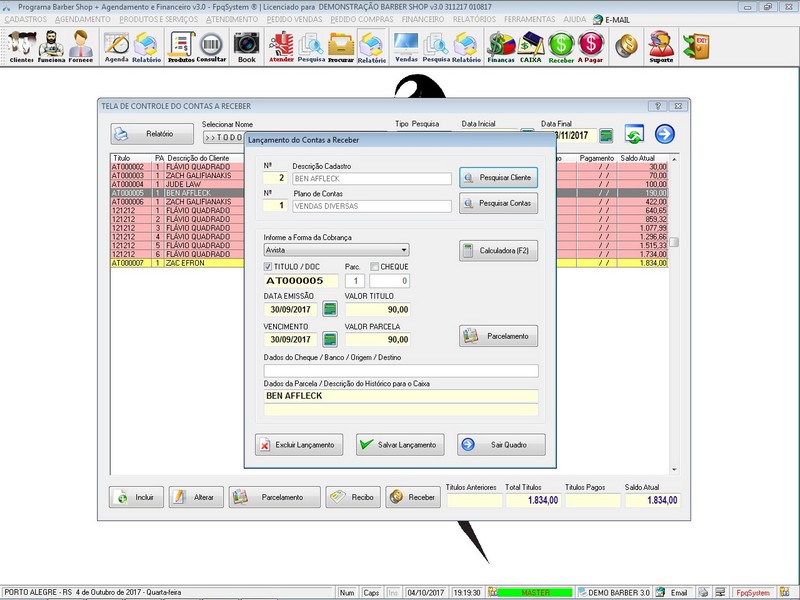
Task: Click the Alterar button
Action: click(196, 497)
